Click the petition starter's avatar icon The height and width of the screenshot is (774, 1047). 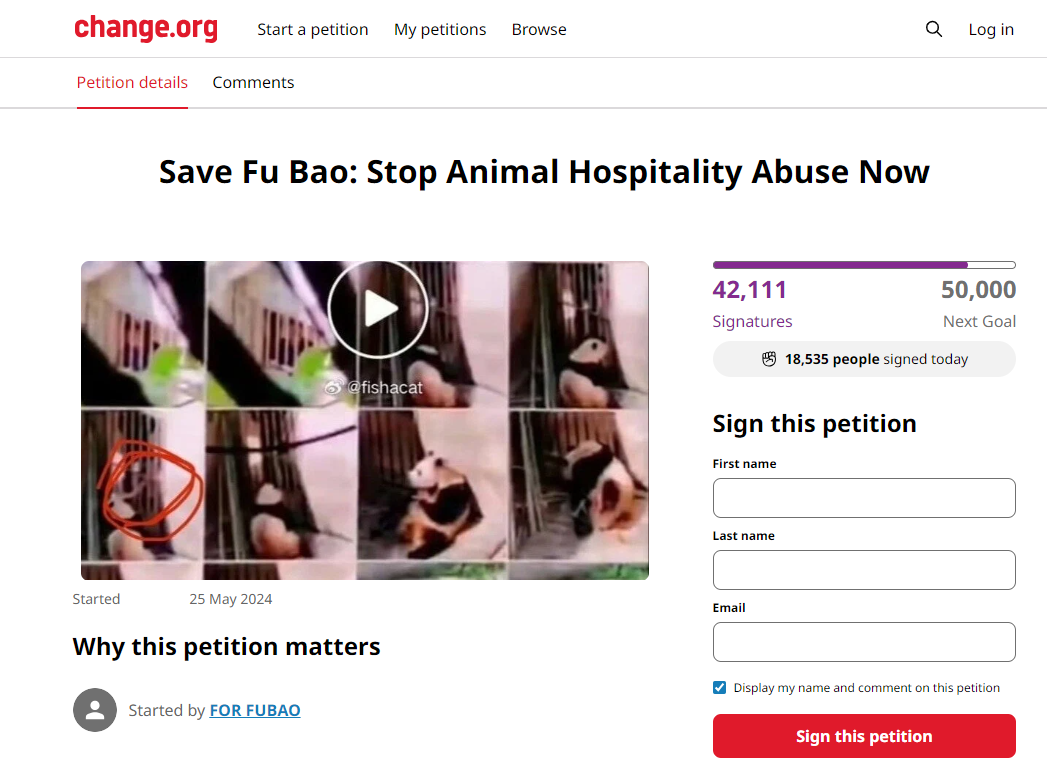click(x=95, y=710)
